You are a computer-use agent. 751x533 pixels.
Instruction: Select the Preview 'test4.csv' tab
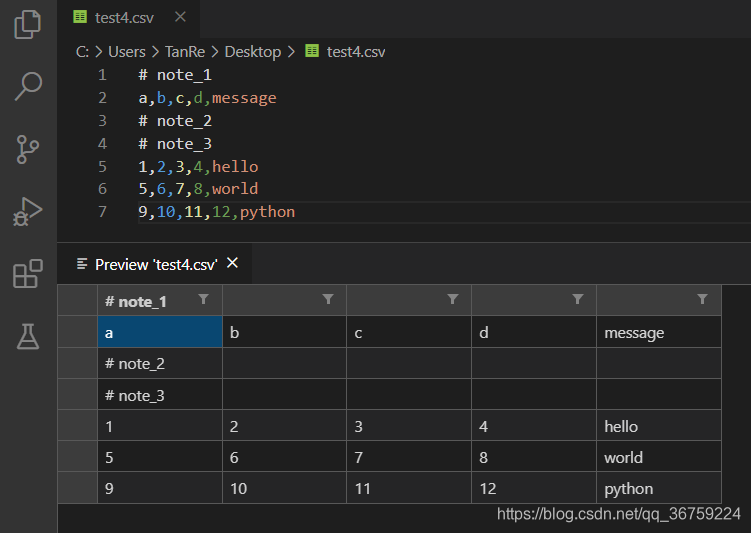click(x=155, y=264)
